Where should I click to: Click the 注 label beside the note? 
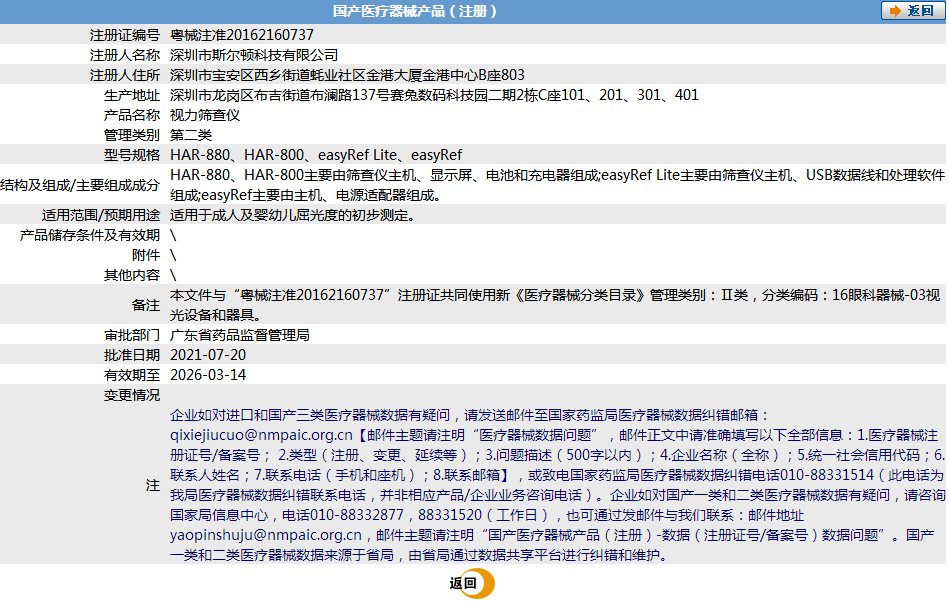click(x=153, y=485)
